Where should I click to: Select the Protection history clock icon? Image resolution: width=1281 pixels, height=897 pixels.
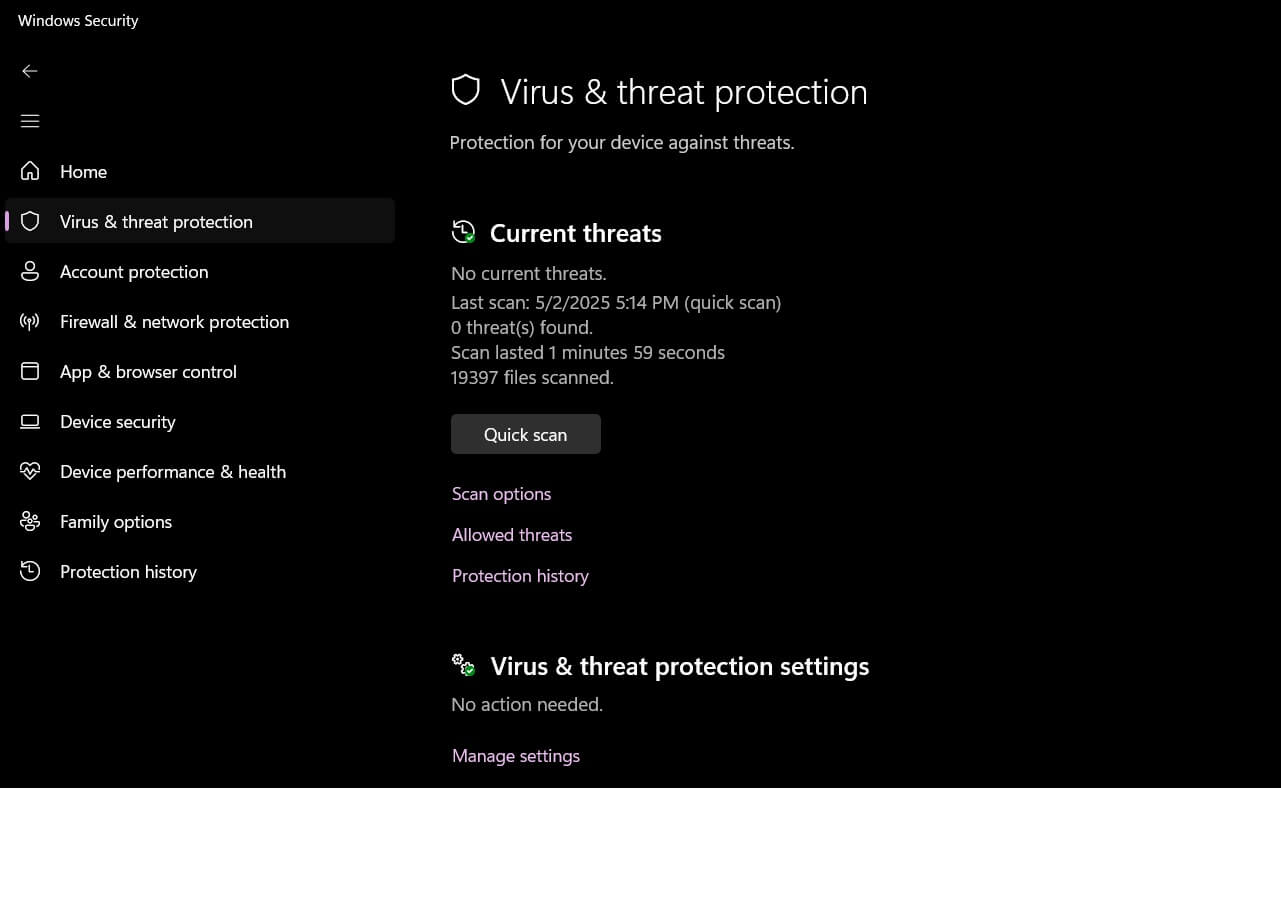[x=30, y=571]
